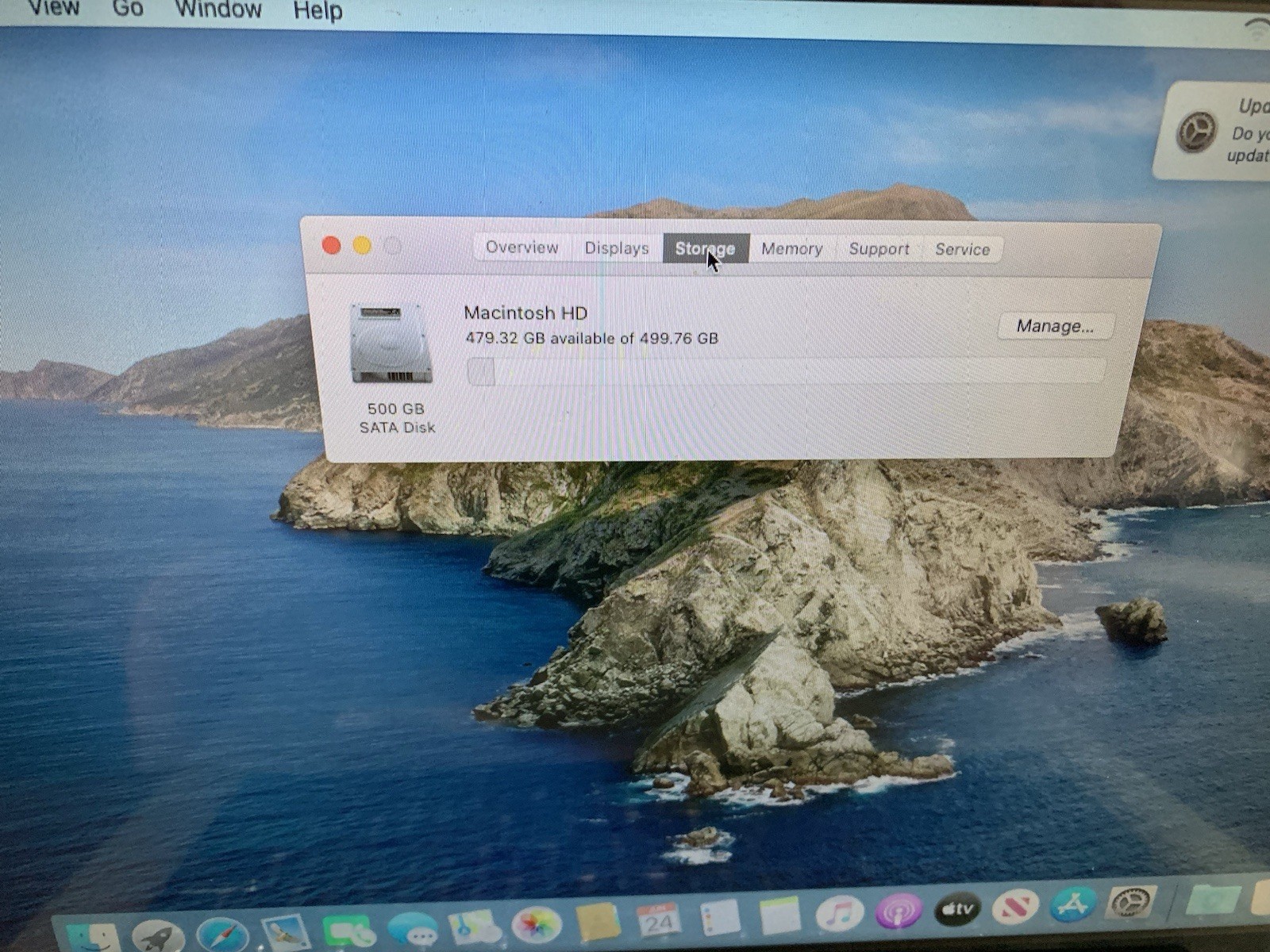Open the Go menu
The image size is (1270, 952).
click(128, 9)
